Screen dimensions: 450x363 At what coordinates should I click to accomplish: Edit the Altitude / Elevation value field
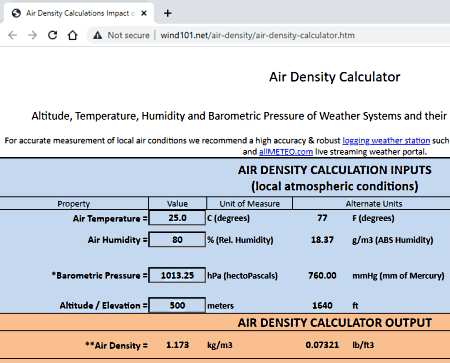177,305
